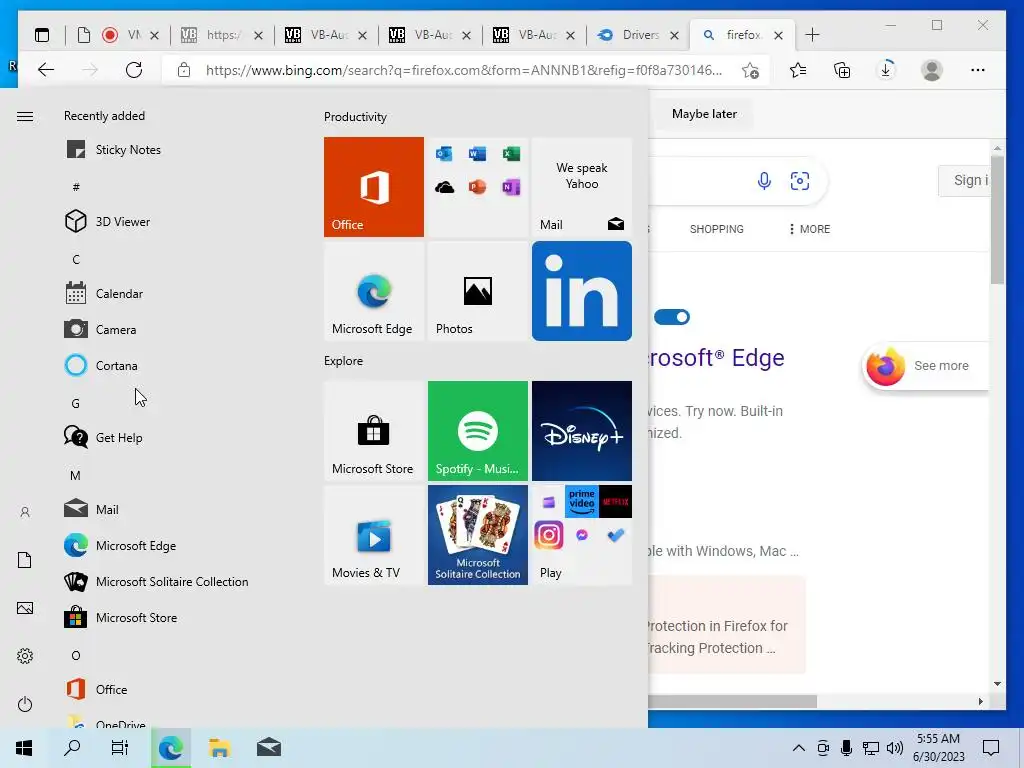The width and height of the screenshot is (1024, 768).
Task: Expand the Start menu hamburger button
Action: pyautogui.click(x=25, y=116)
